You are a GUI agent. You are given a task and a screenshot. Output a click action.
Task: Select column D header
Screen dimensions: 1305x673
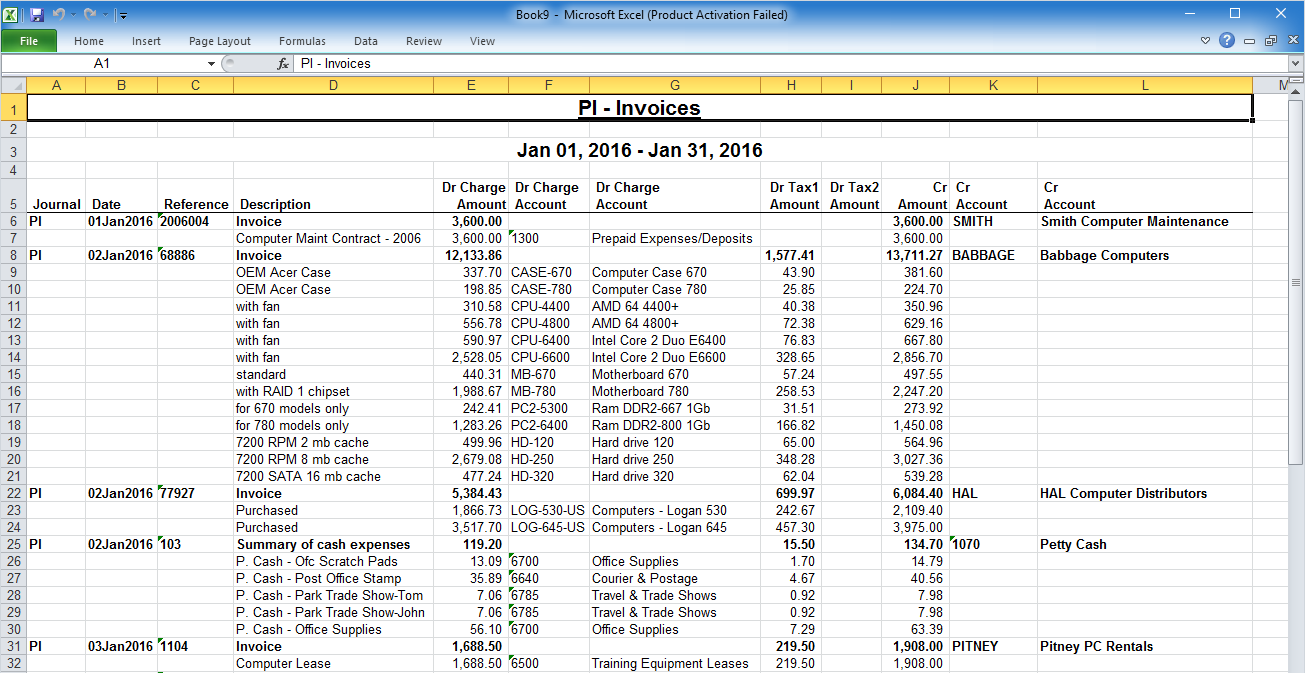(x=333, y=86)
